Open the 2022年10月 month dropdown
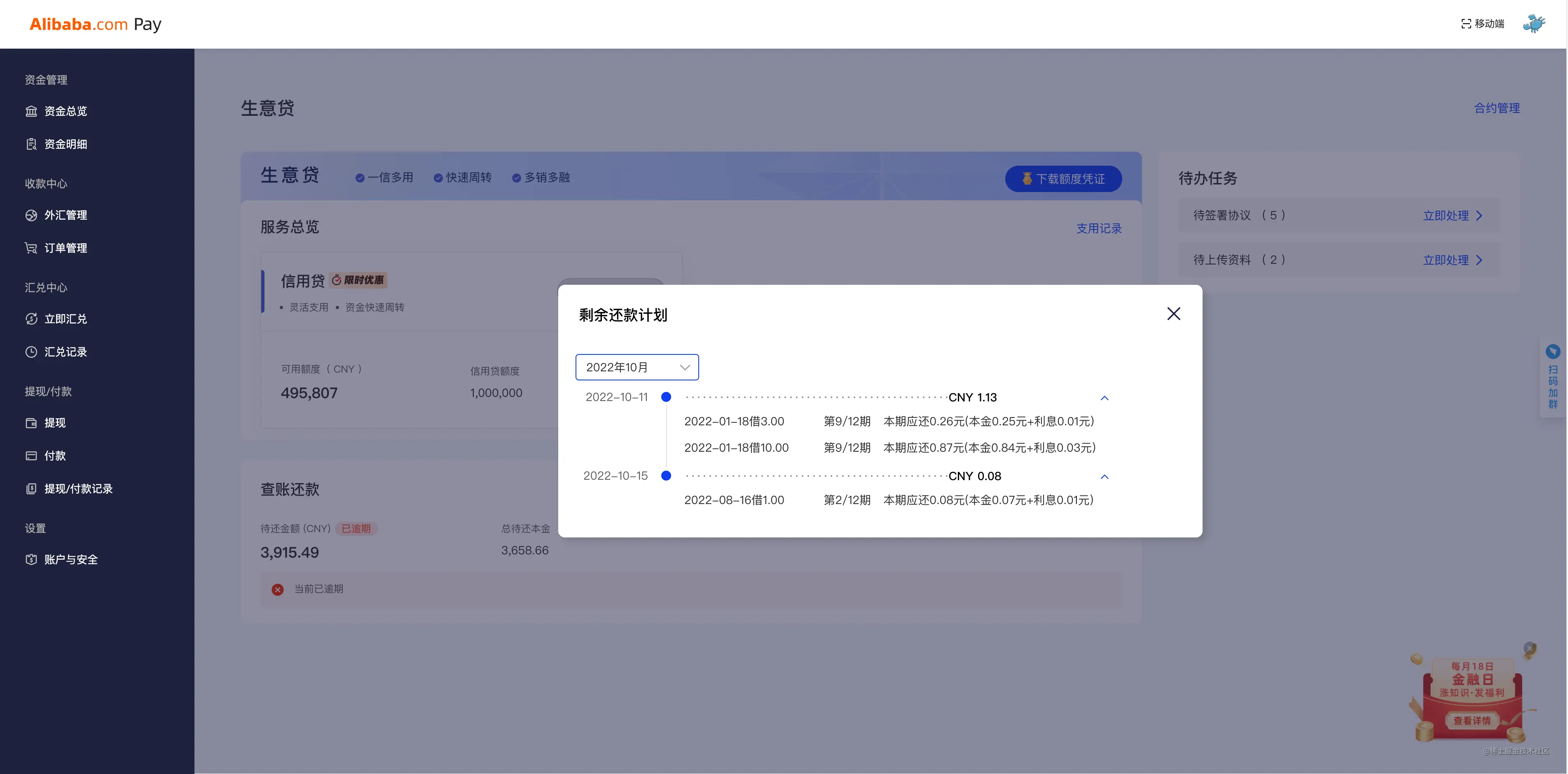The image size is (1568, 774). pos(637,367)
